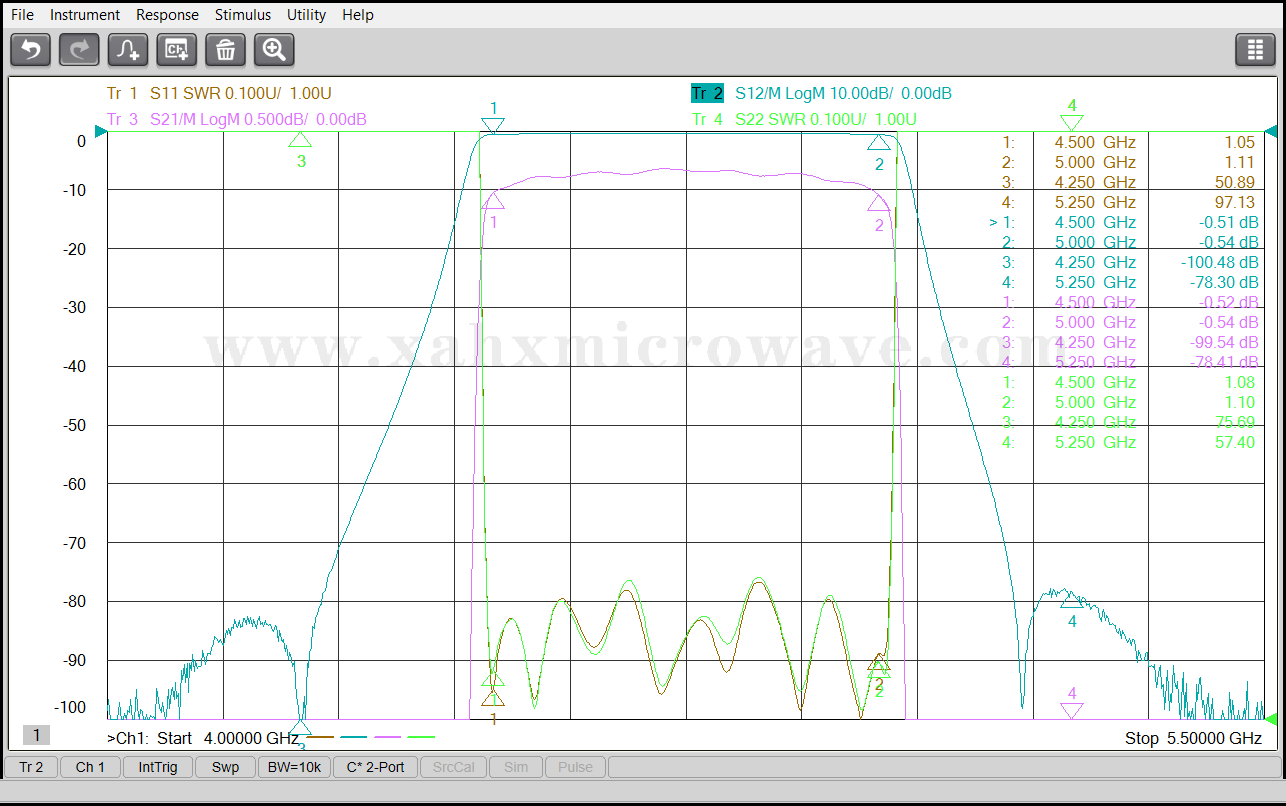Image resolution: width=1286 pixels, height=806 pixels.
Task: Open the Response menu
Action: pos(167,15)
